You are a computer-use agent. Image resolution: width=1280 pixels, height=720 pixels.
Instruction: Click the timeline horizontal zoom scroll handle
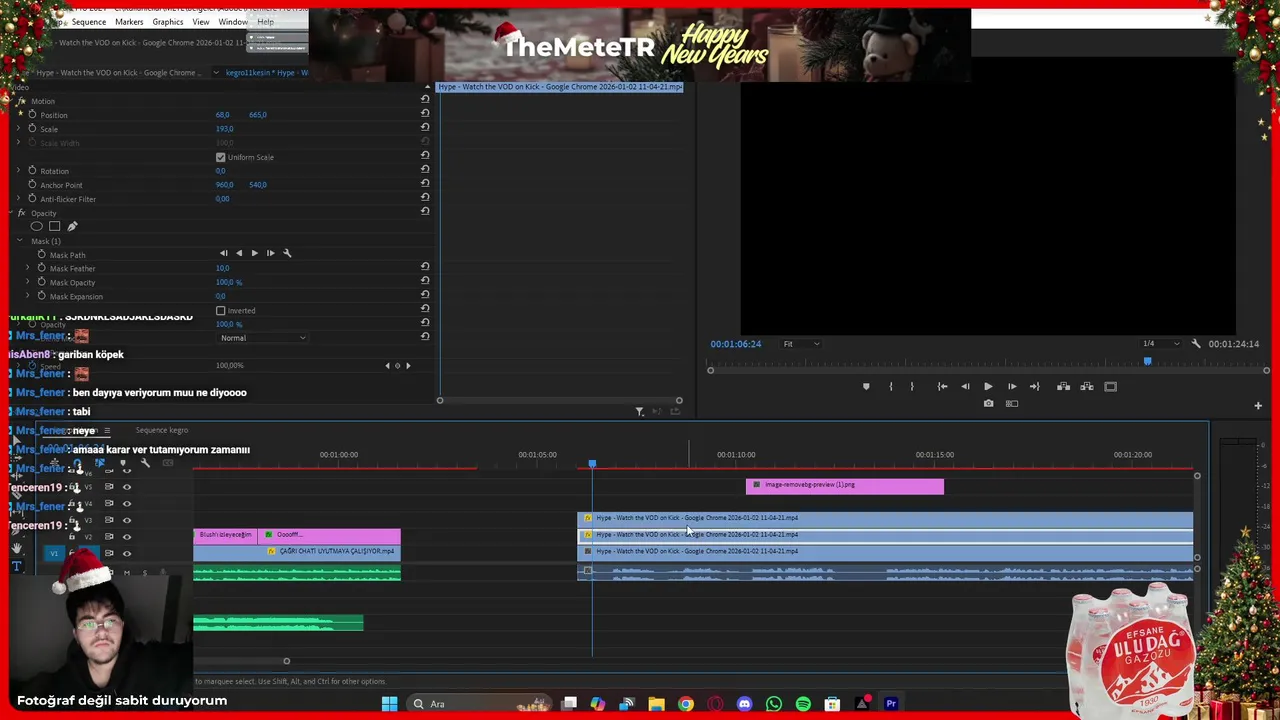tap(286, 660)
